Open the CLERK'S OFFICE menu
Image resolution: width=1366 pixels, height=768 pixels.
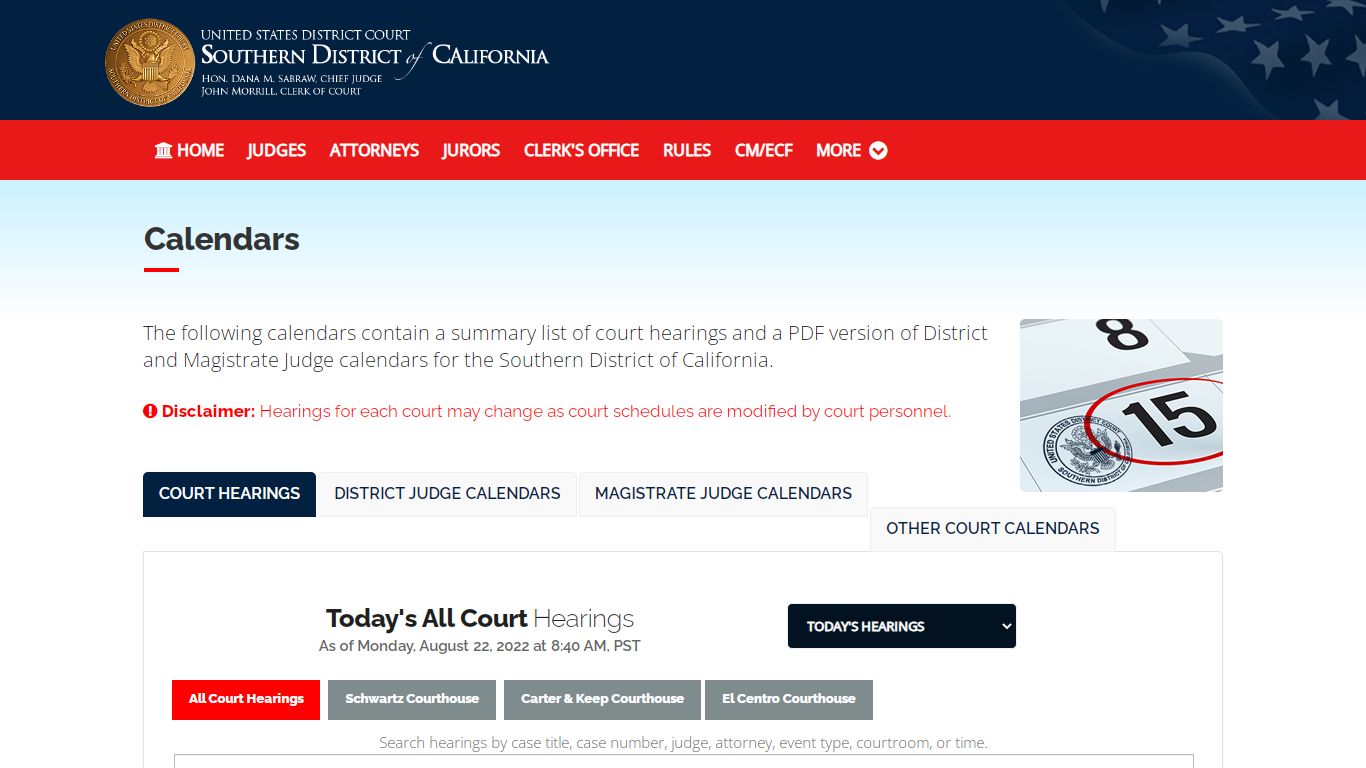coord(581,150)
